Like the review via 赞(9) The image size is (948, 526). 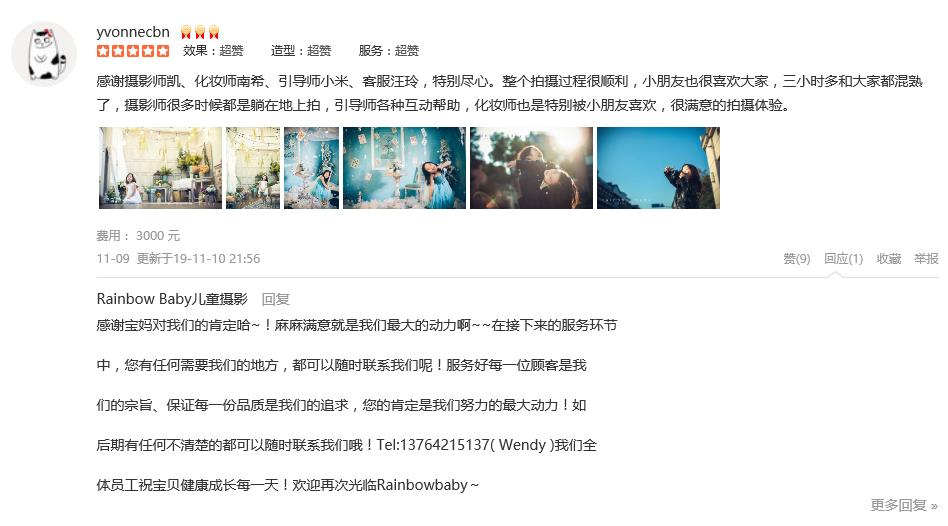tap(797, 259)
